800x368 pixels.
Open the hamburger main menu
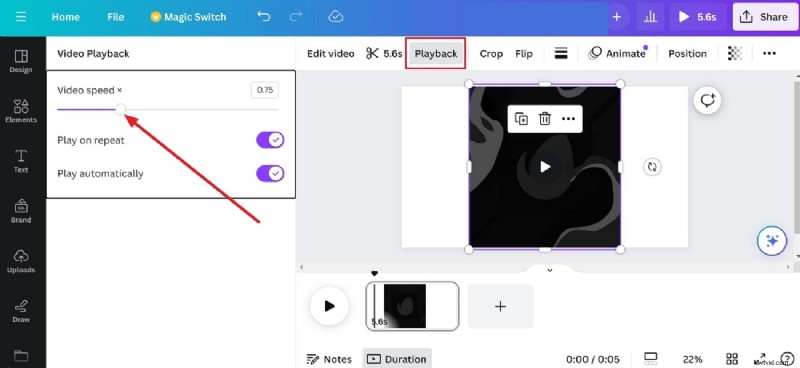tap(21, 17)
